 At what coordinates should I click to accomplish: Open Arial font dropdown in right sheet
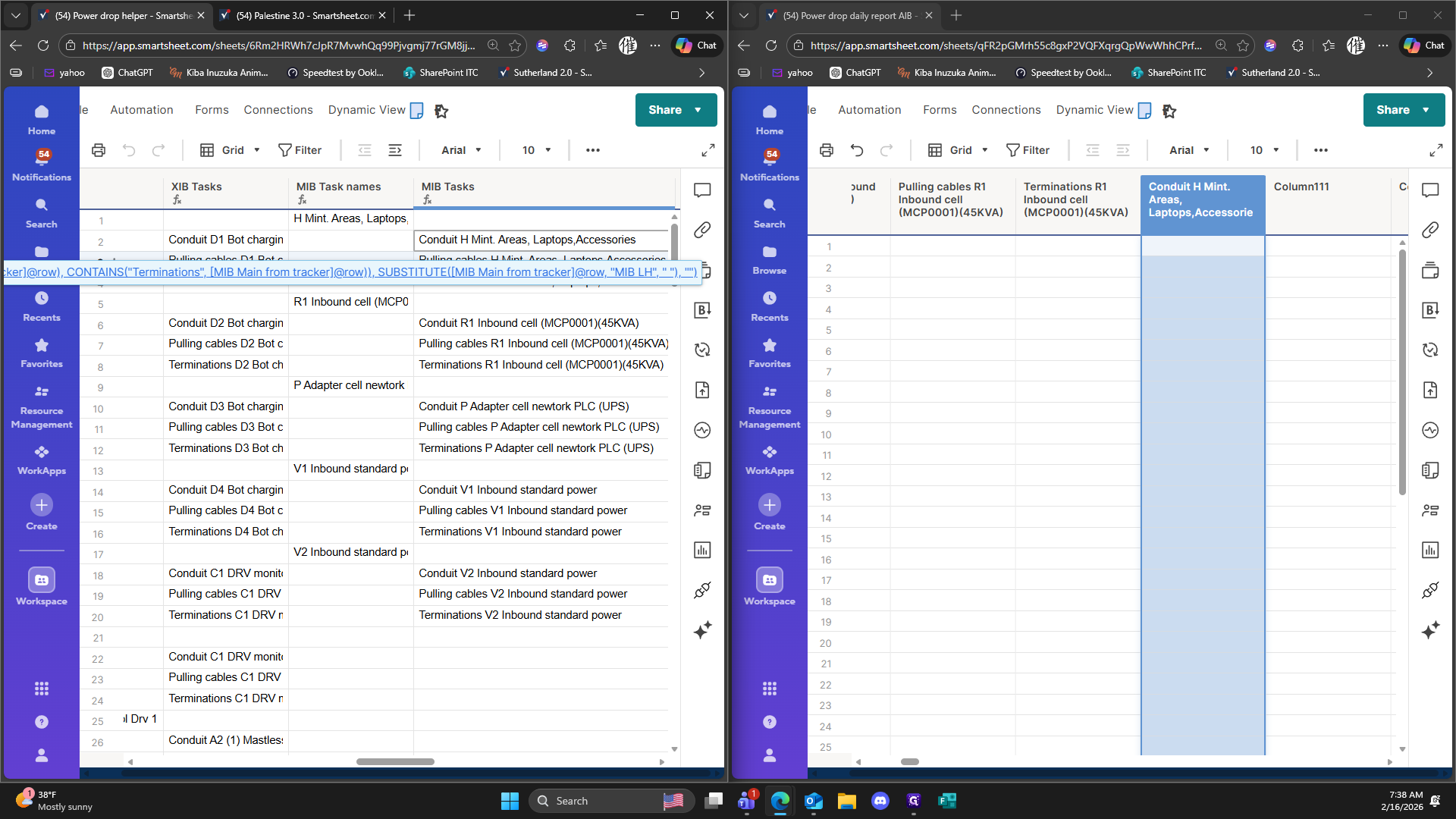(1188, 150)
